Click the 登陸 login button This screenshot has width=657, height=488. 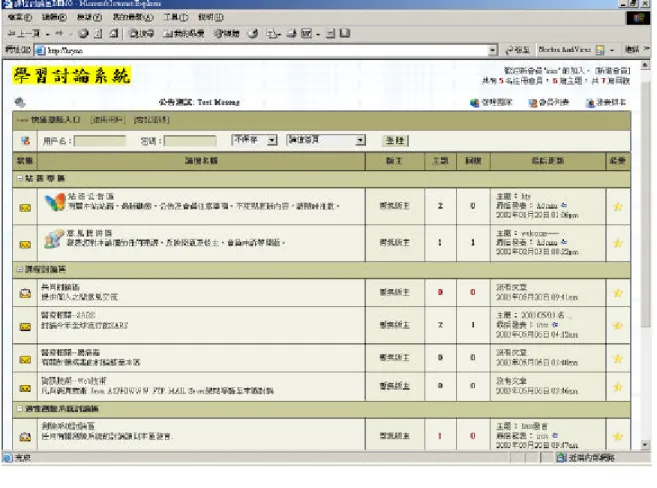pyautogui.click(x=396, y=140)
